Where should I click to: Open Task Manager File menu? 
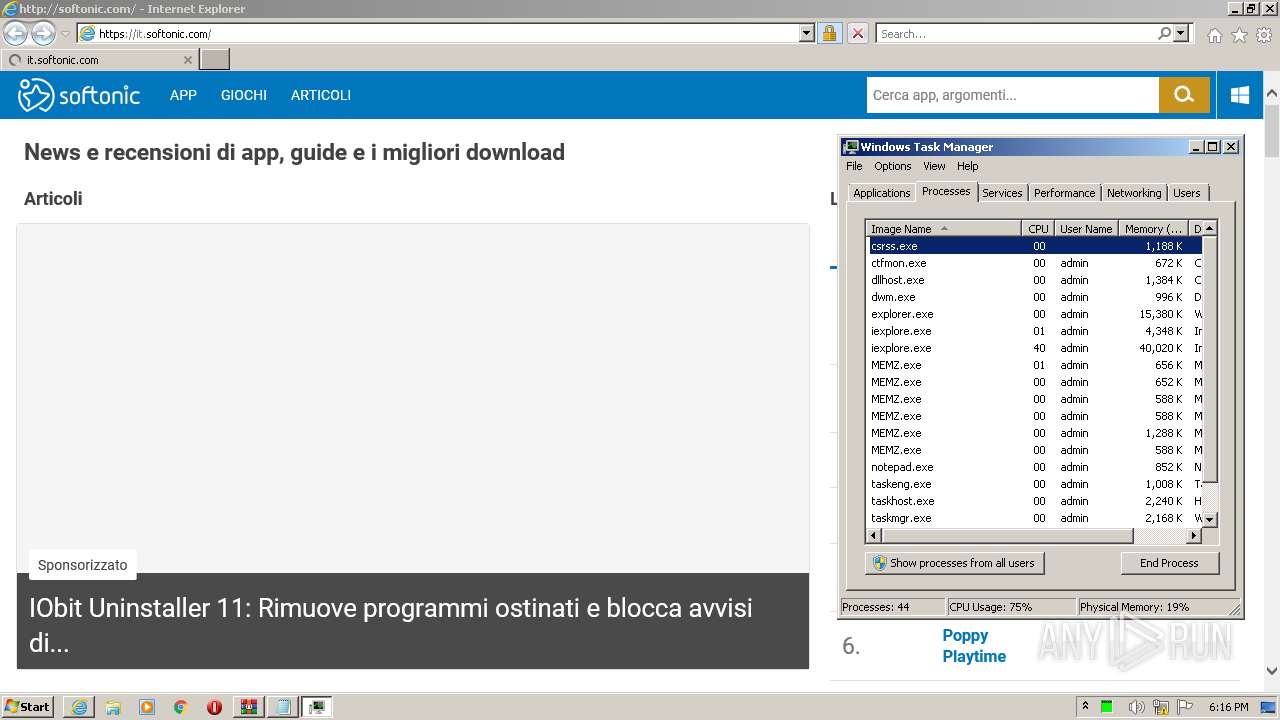point(854,166)
